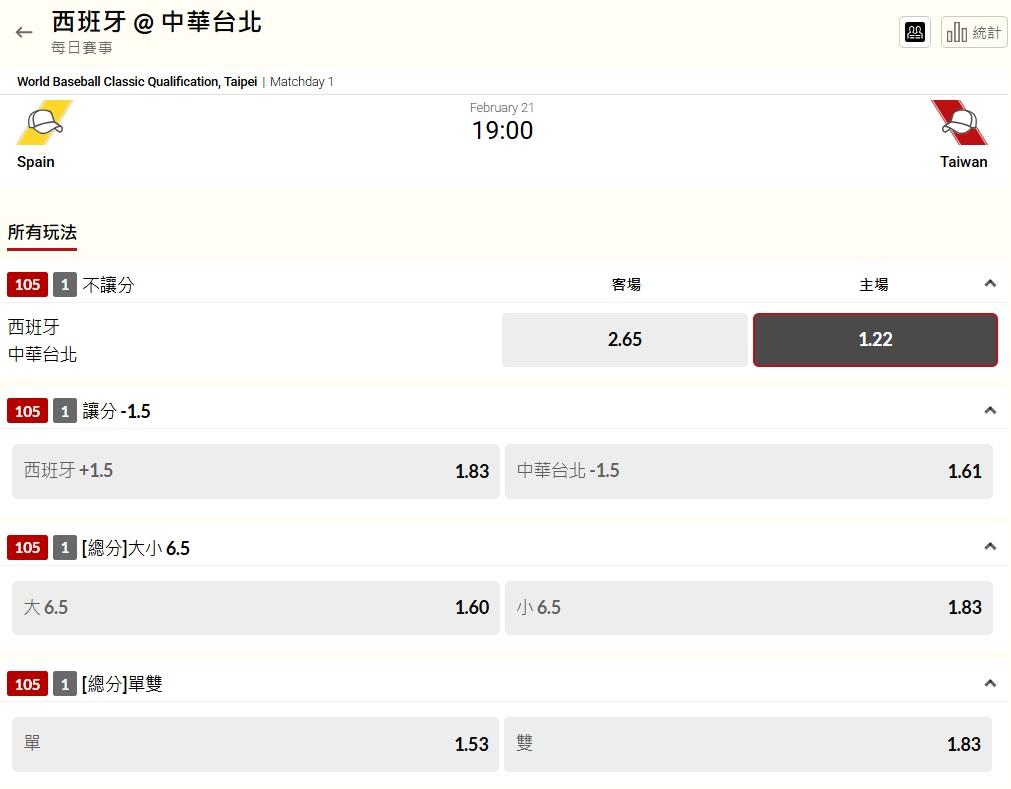Click the Spain team cap logo
The image size is (1011, 789).
(44, 122)
